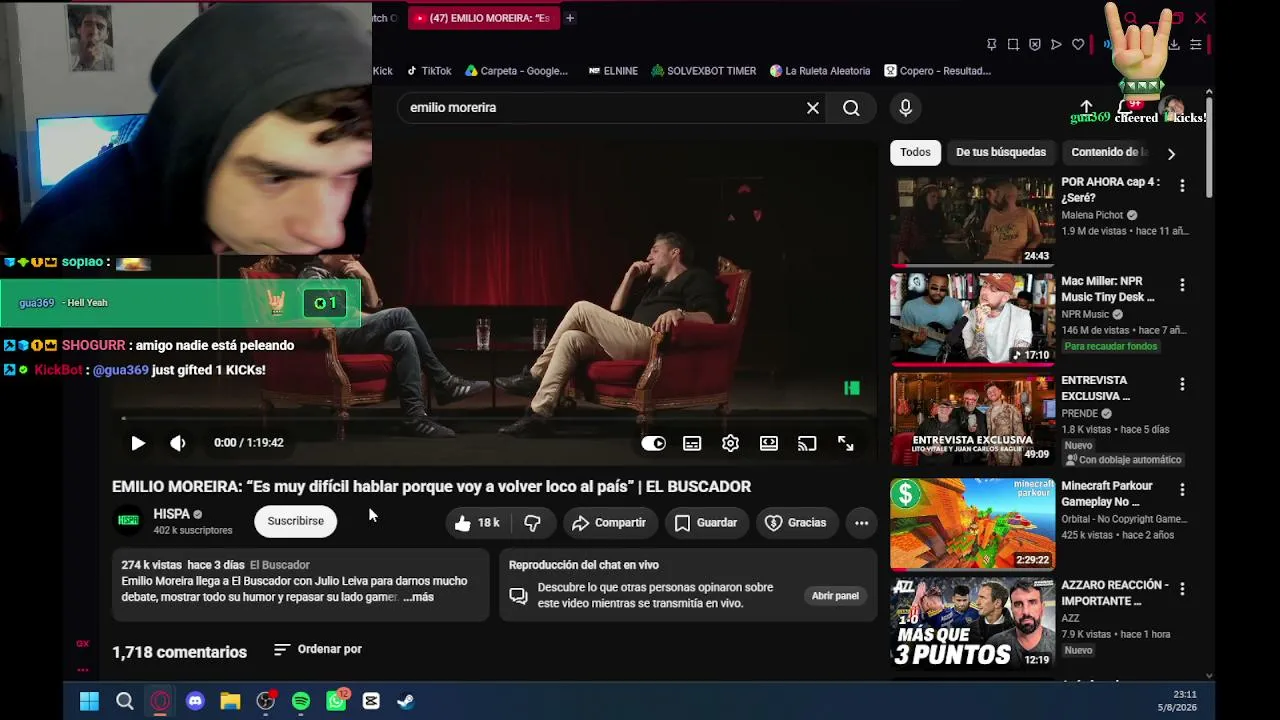1280x720 pixels.
Task: Select the Todos filter chip
Action: click(x=915, y=152)
